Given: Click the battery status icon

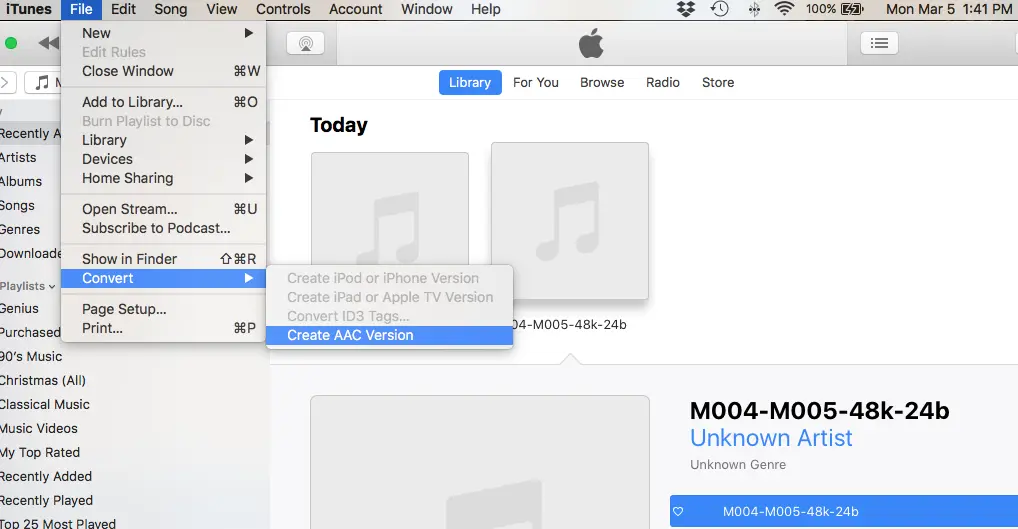Looking at the screenshot, I should 853,9.
